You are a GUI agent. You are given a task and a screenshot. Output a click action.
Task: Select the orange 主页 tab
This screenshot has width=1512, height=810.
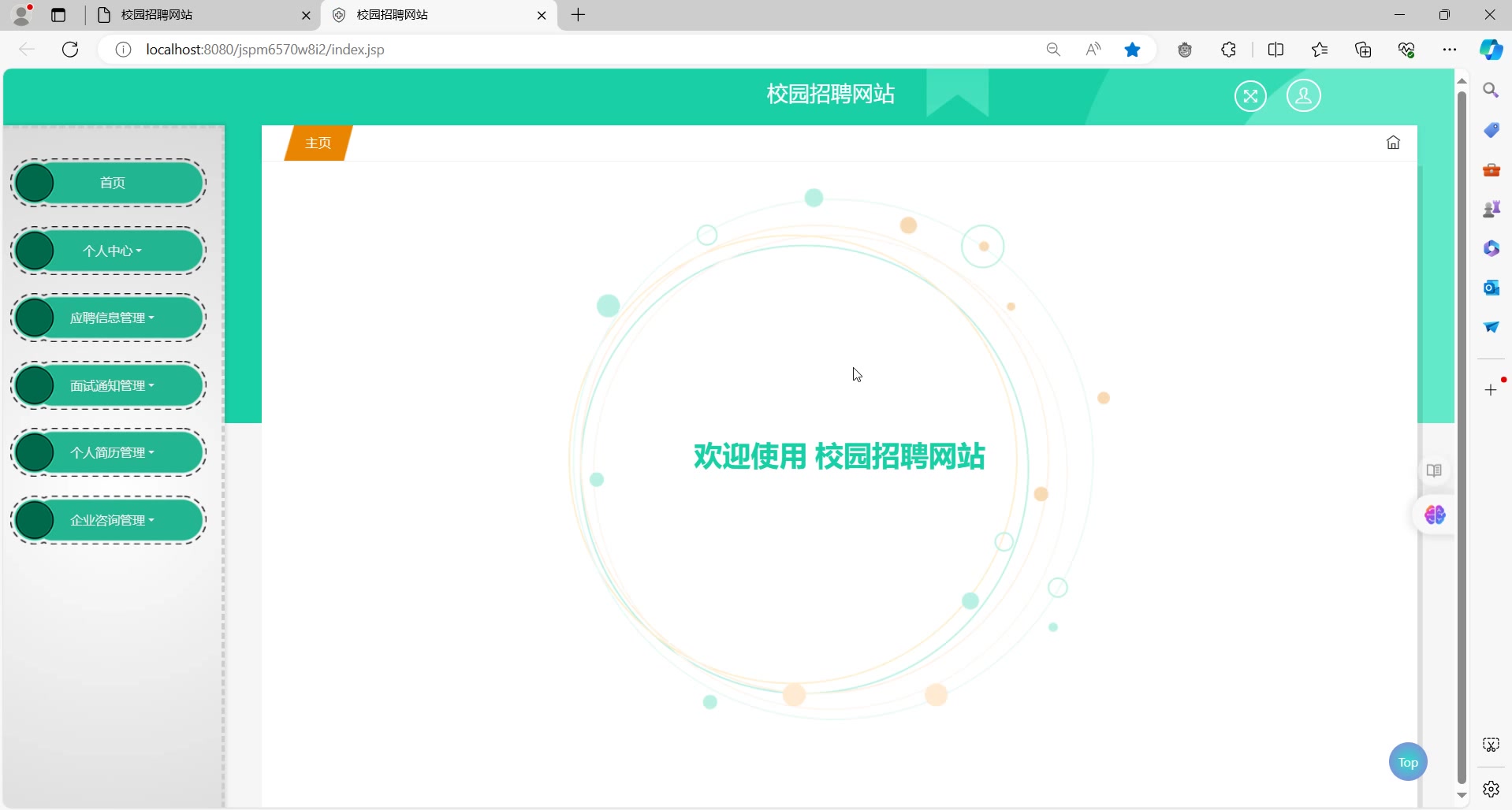(318, 143)
